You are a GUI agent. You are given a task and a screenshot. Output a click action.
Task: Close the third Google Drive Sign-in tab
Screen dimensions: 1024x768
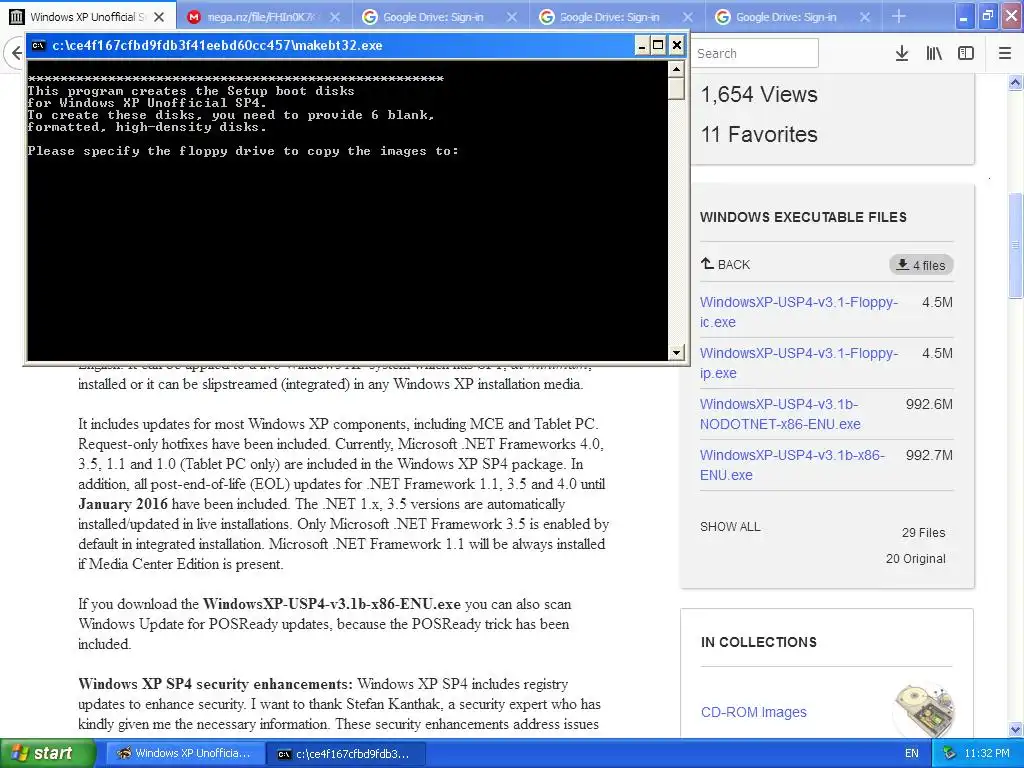coord(865,17)
